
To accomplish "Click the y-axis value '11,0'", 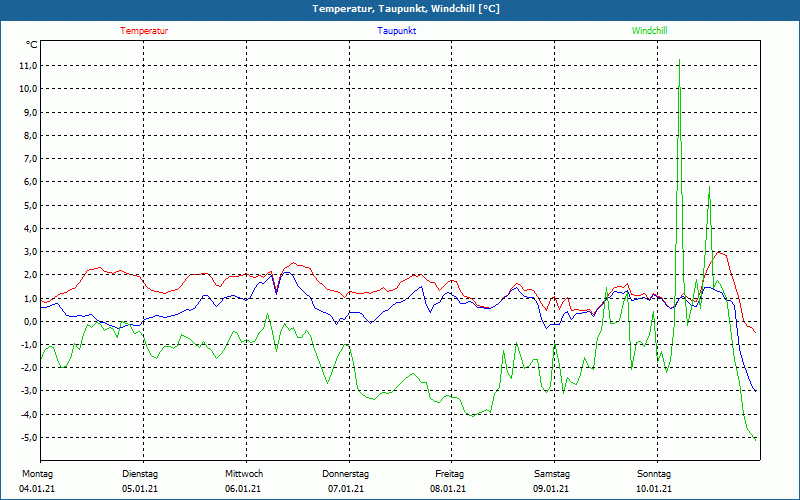I will tap(27, 65).
